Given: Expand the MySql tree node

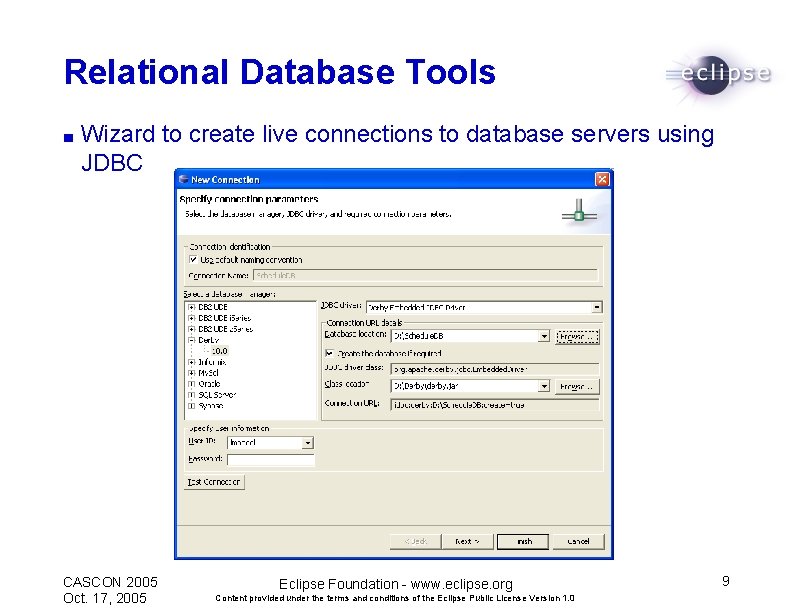Looking at the screenshot, I should point(191,373).
